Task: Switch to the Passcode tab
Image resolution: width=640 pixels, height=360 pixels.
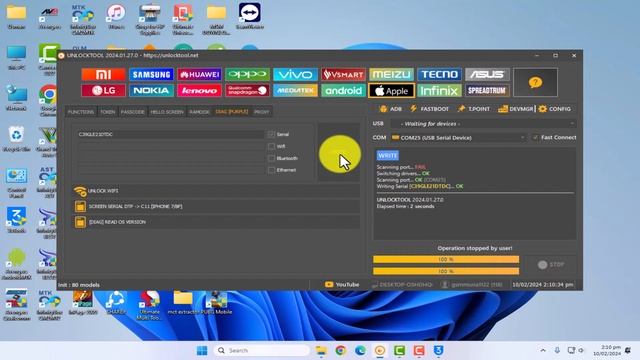Action: (x=132, y=112)
